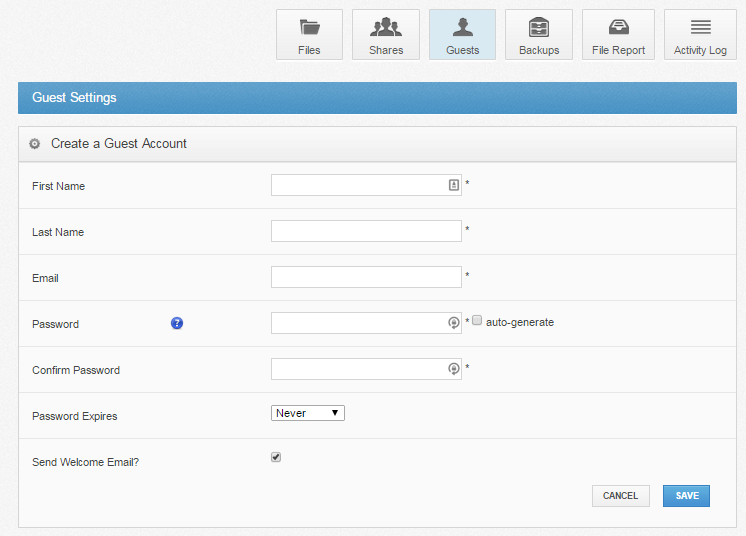
Task: Click the gear icon beside Create a Guest Account
Action: coord(35,144)
